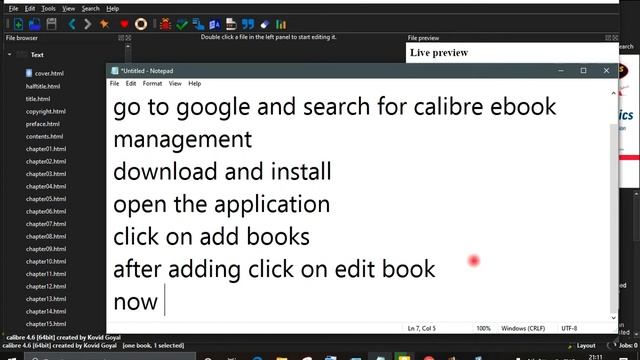640x360 pixels.
Task: Click 'UTF-8' encoding status entry
Action: click(569, 328)
